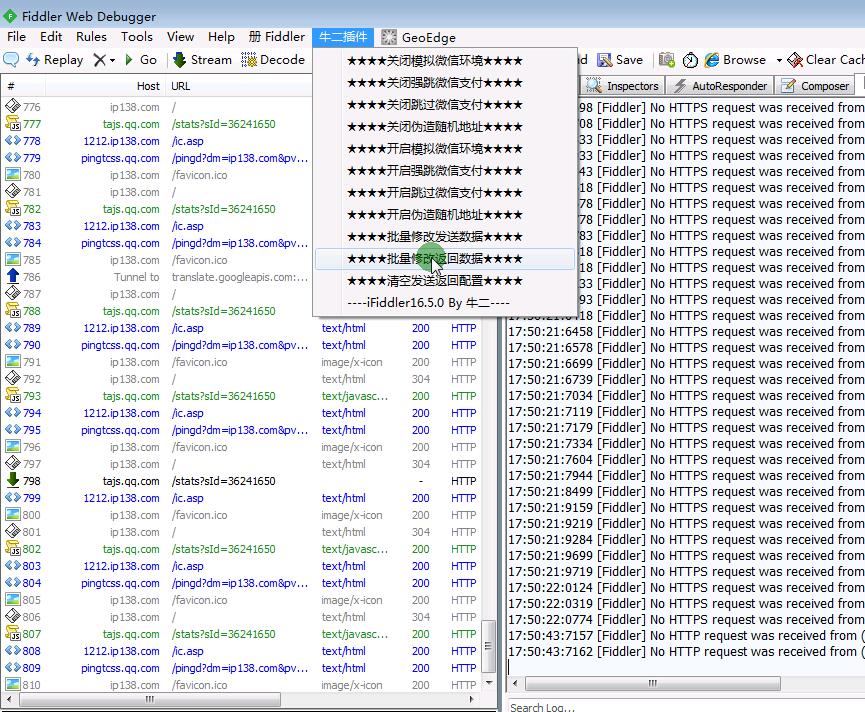
Task: Select session 780 image icon
Action: (12, 175)
